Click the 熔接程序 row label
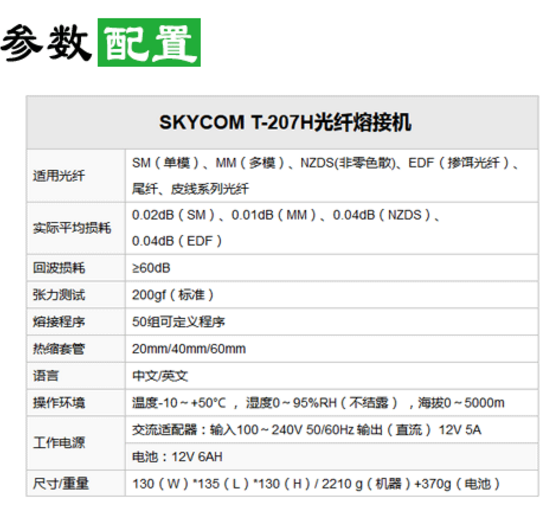 59,322
